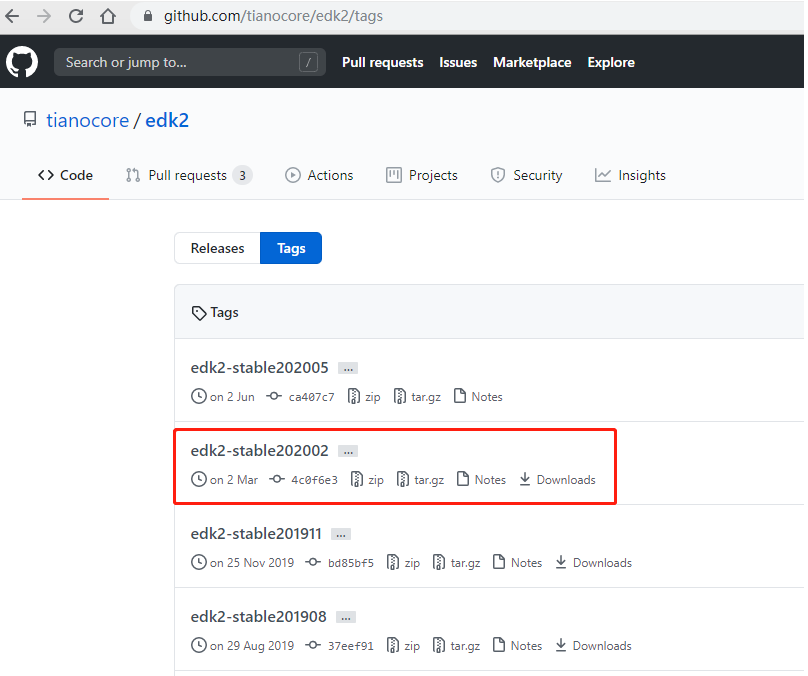Download tar.gz for edk2-stable201908

tap(457, 646)
